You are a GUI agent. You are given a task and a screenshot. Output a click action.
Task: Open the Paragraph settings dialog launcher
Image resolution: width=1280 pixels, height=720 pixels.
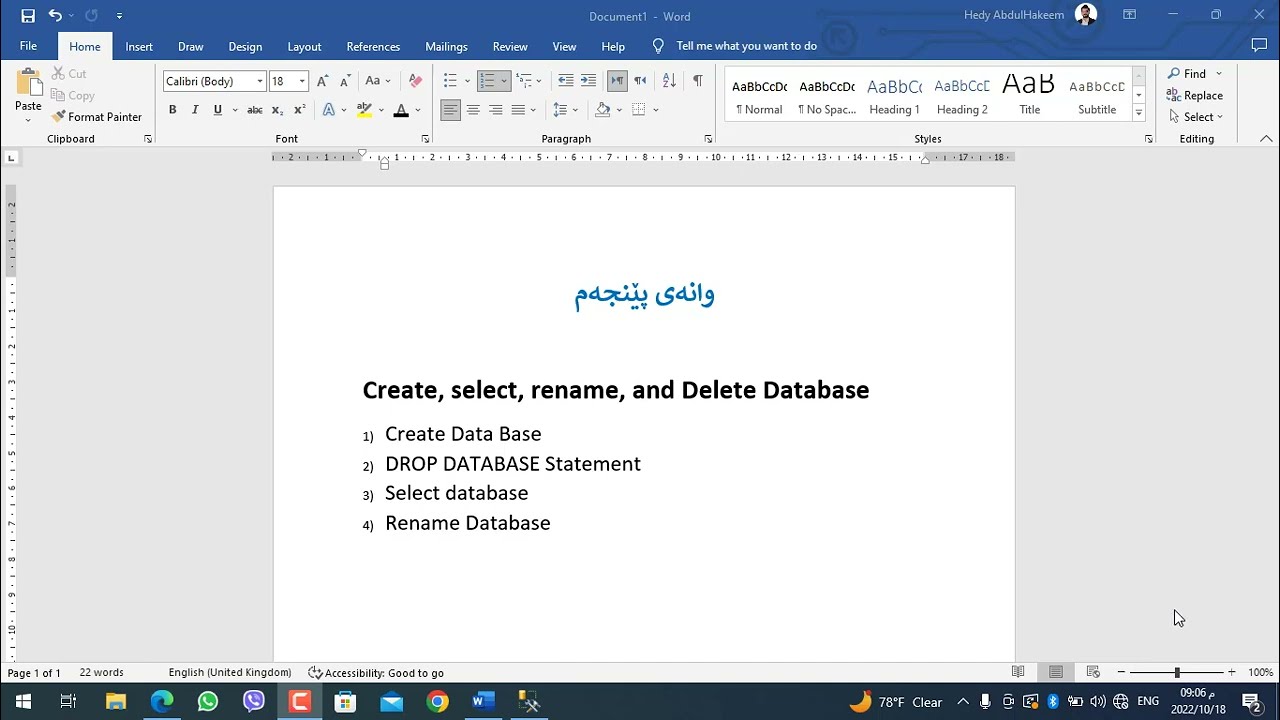tap(708, 139)
